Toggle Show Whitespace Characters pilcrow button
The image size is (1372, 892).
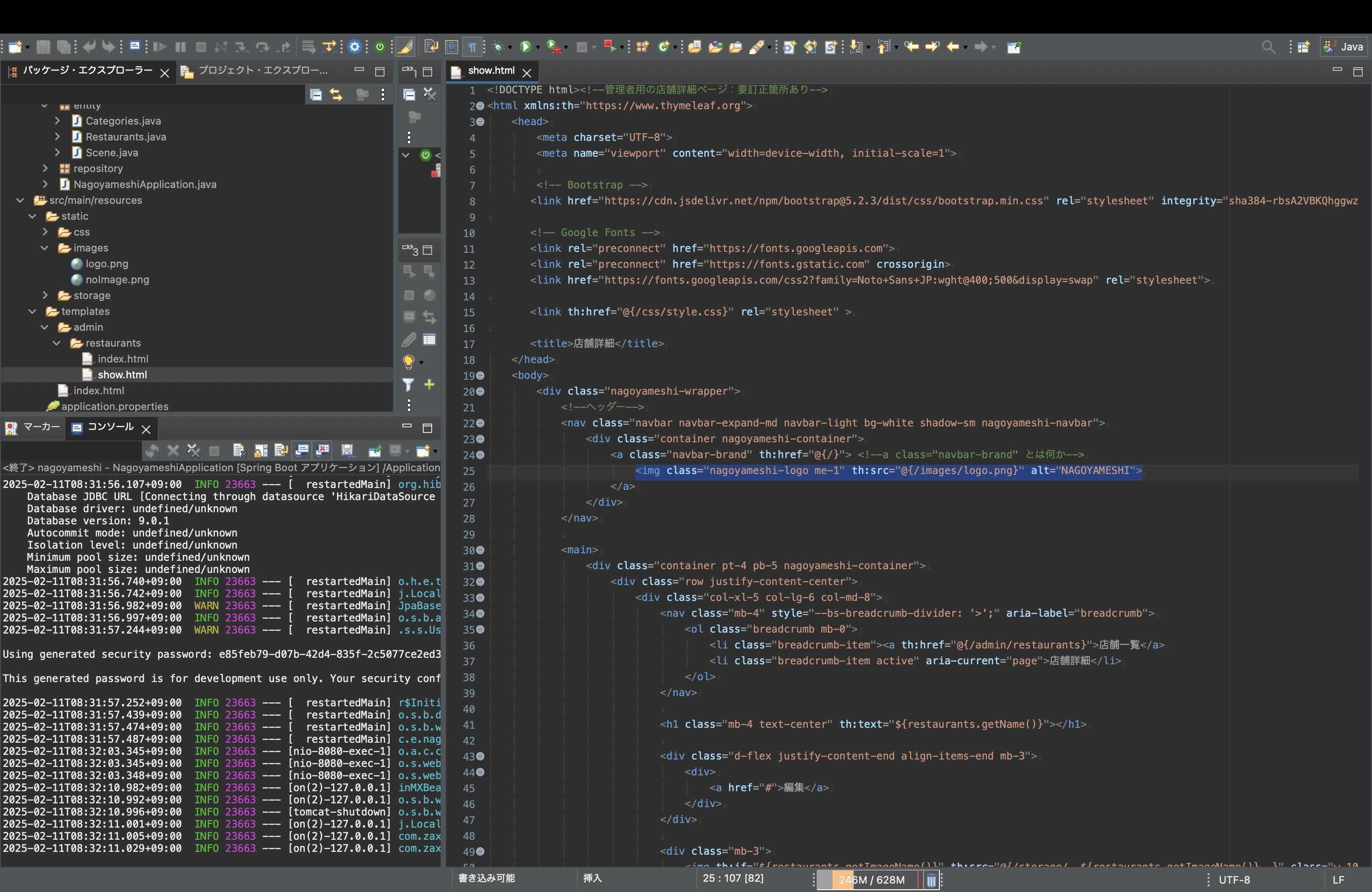pos(472,47)
